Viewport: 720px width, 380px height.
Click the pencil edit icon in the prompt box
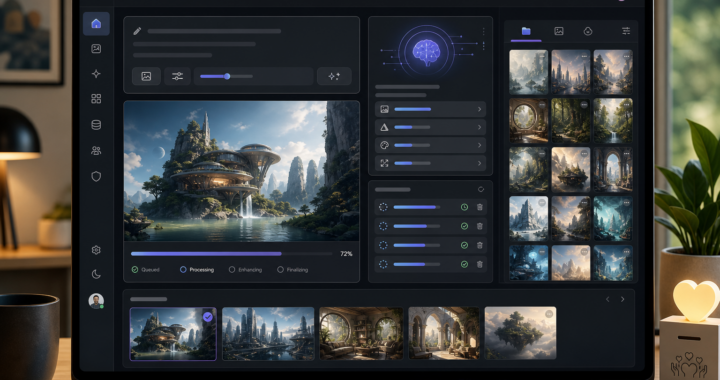click(137, 31)
